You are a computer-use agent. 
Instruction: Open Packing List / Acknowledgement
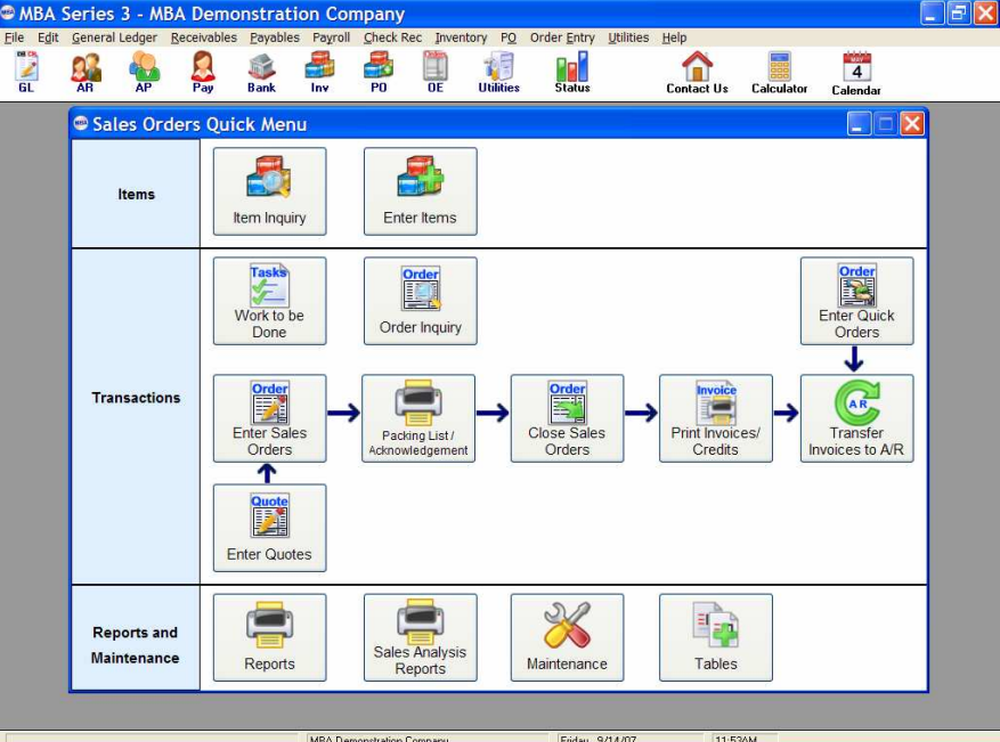(x=418, y=419)
